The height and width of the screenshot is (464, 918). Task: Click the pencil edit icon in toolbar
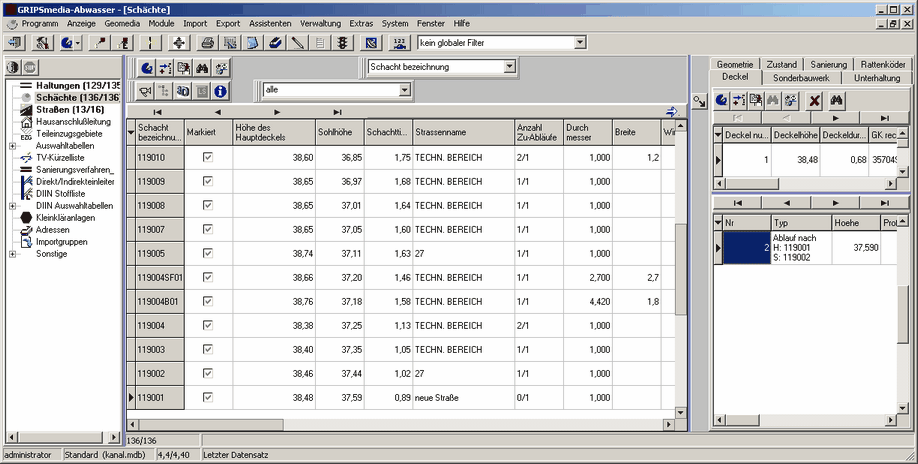(297, 43)
